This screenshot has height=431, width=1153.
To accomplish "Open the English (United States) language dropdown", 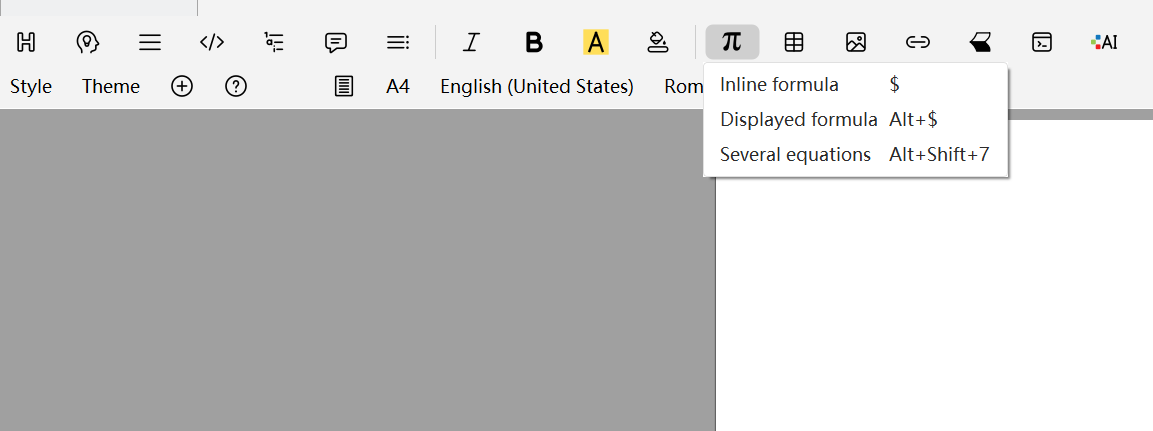I will coord(537,87).
